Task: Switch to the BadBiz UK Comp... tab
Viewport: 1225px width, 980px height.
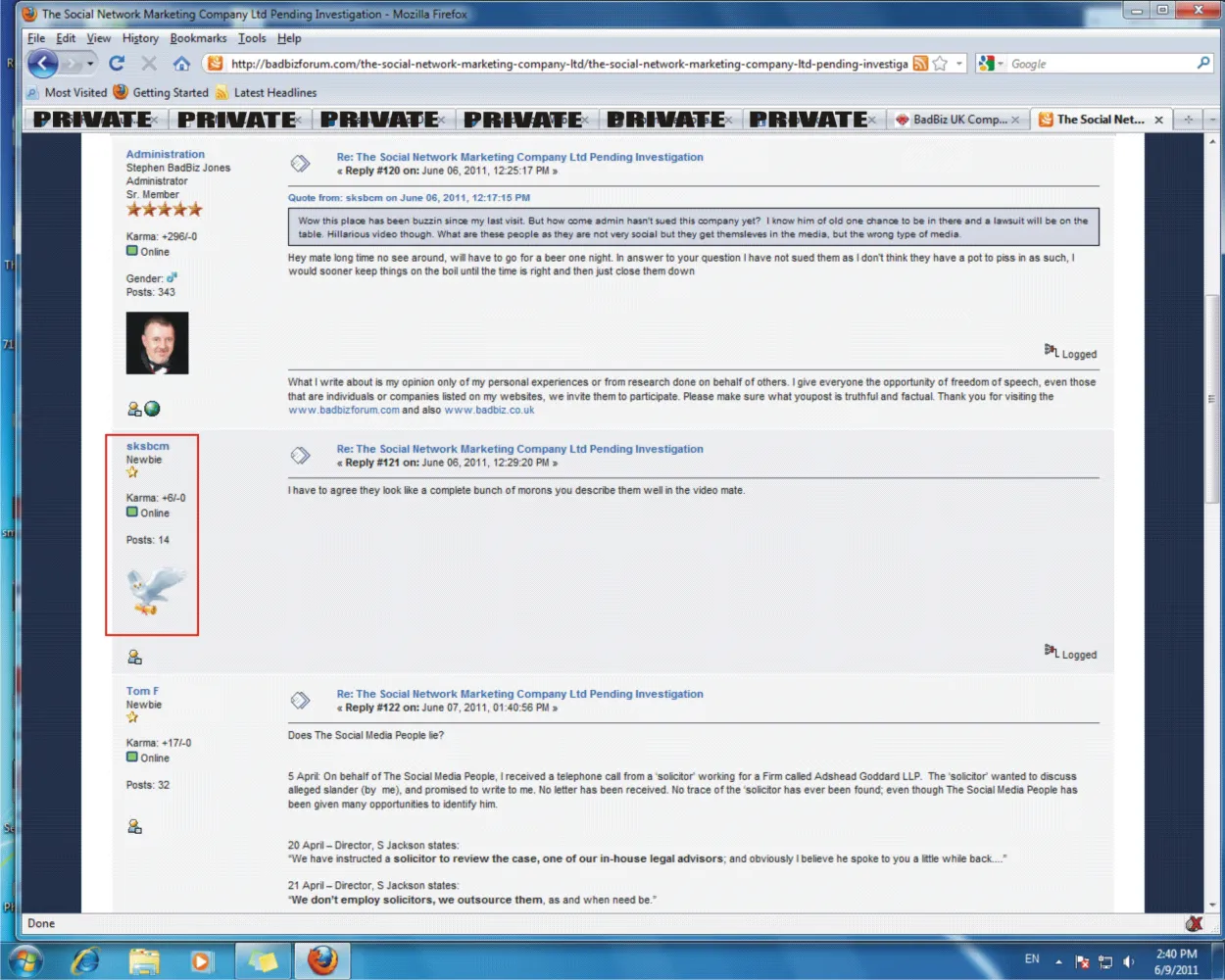Action: click(x=957, y=120)
